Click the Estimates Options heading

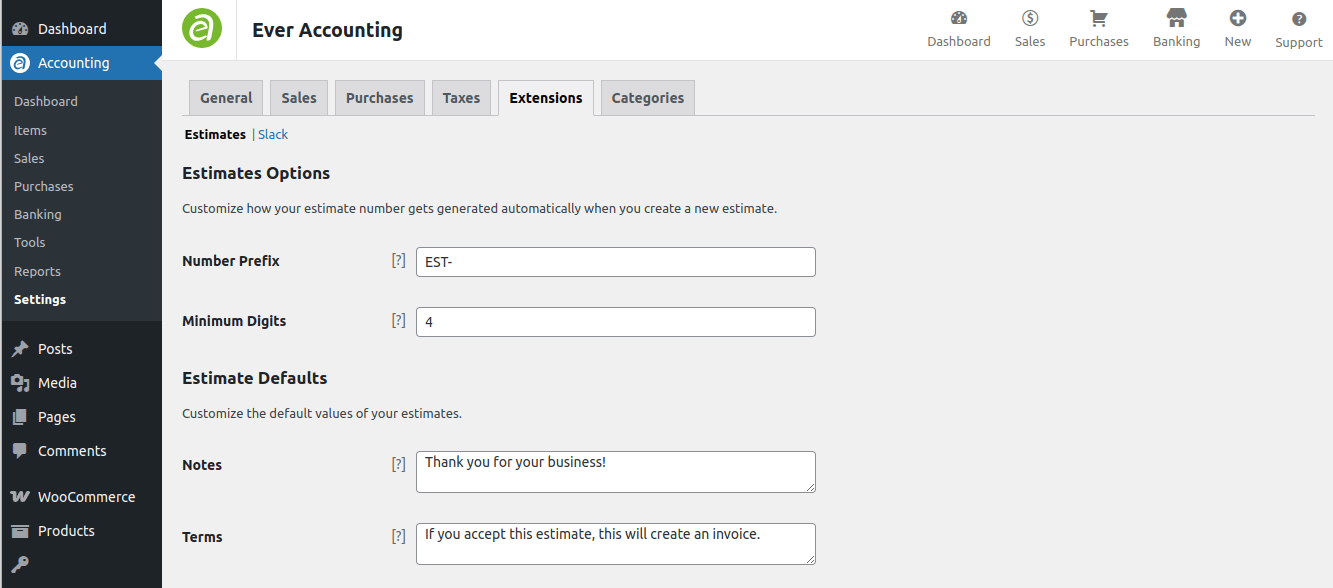coord(256,173)
